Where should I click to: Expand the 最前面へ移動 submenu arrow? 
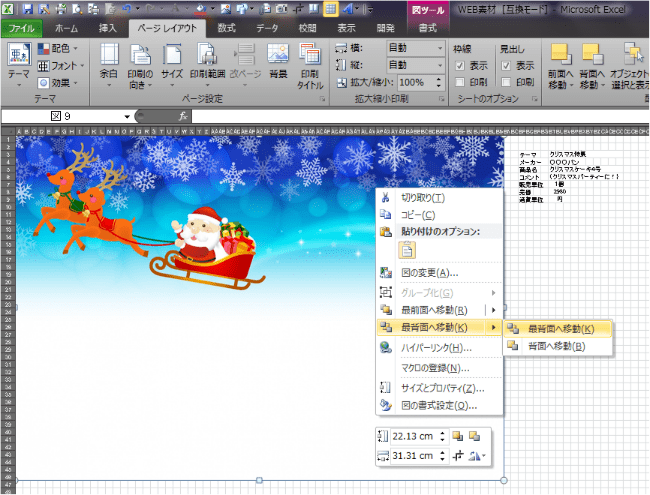pyautogui.click(x=494, y=310)
